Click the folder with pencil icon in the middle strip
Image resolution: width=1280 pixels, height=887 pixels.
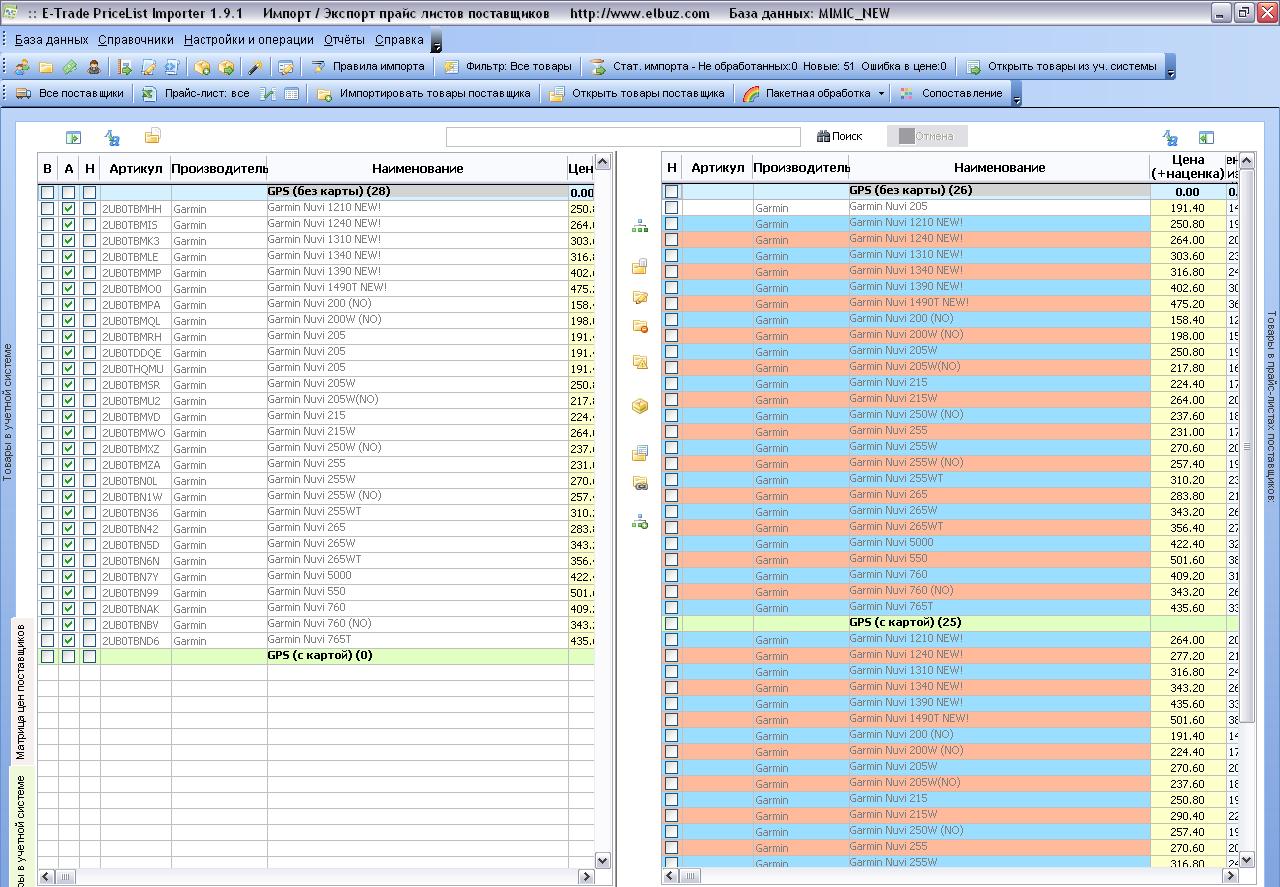click(x=640, y=297)
